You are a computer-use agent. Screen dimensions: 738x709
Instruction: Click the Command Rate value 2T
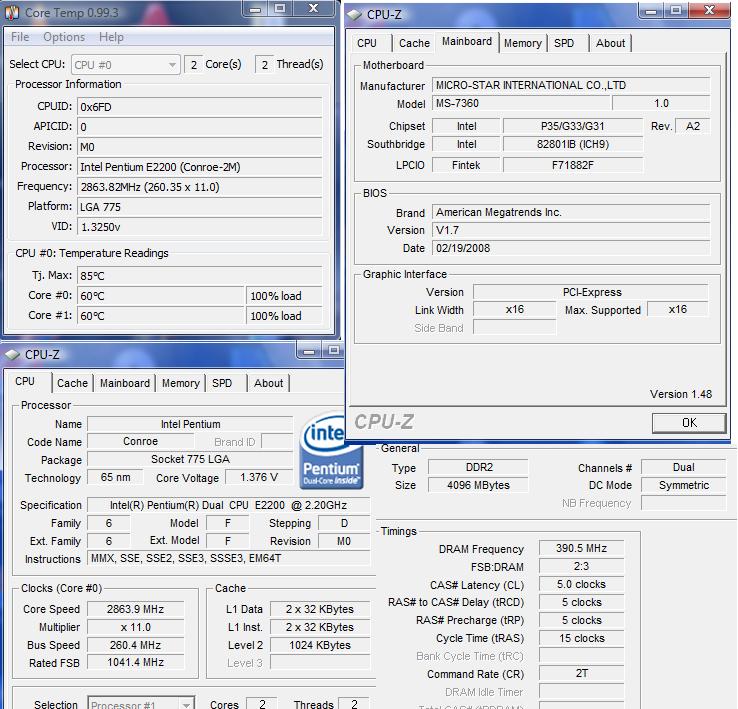[x=581, y=673]
